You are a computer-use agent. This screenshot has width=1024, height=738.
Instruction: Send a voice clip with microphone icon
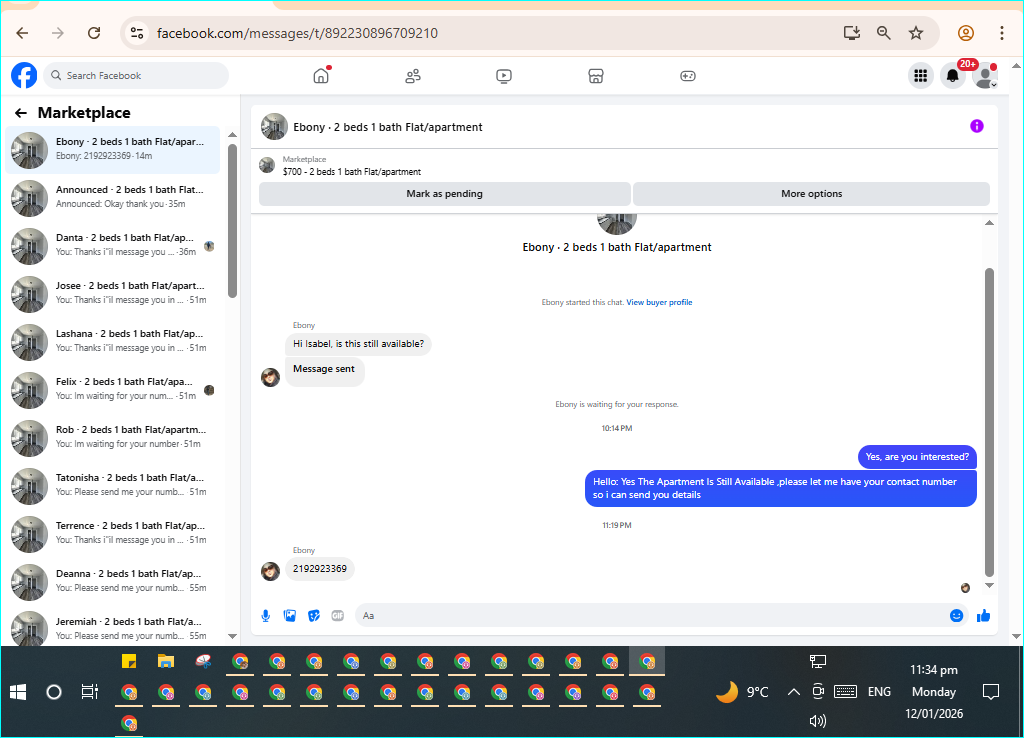(266, 615)
